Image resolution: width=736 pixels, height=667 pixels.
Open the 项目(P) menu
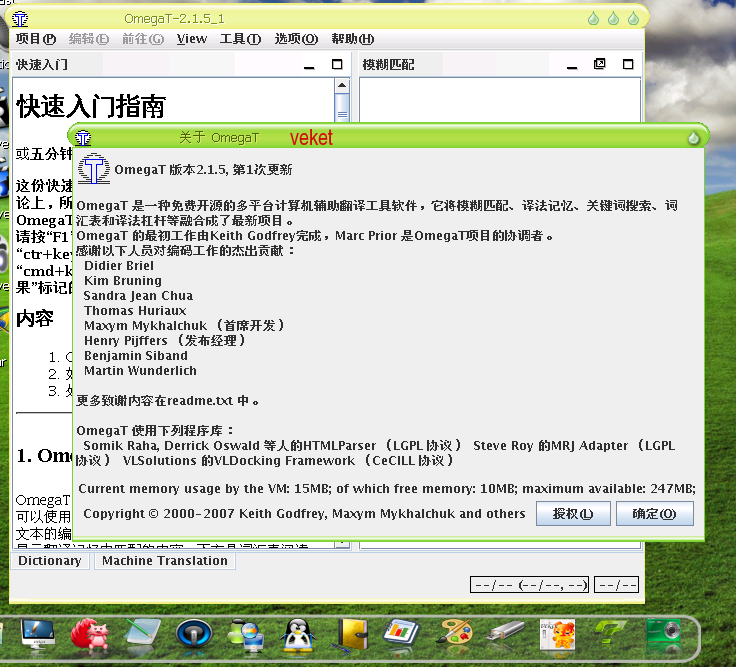[x=36, y=39]
